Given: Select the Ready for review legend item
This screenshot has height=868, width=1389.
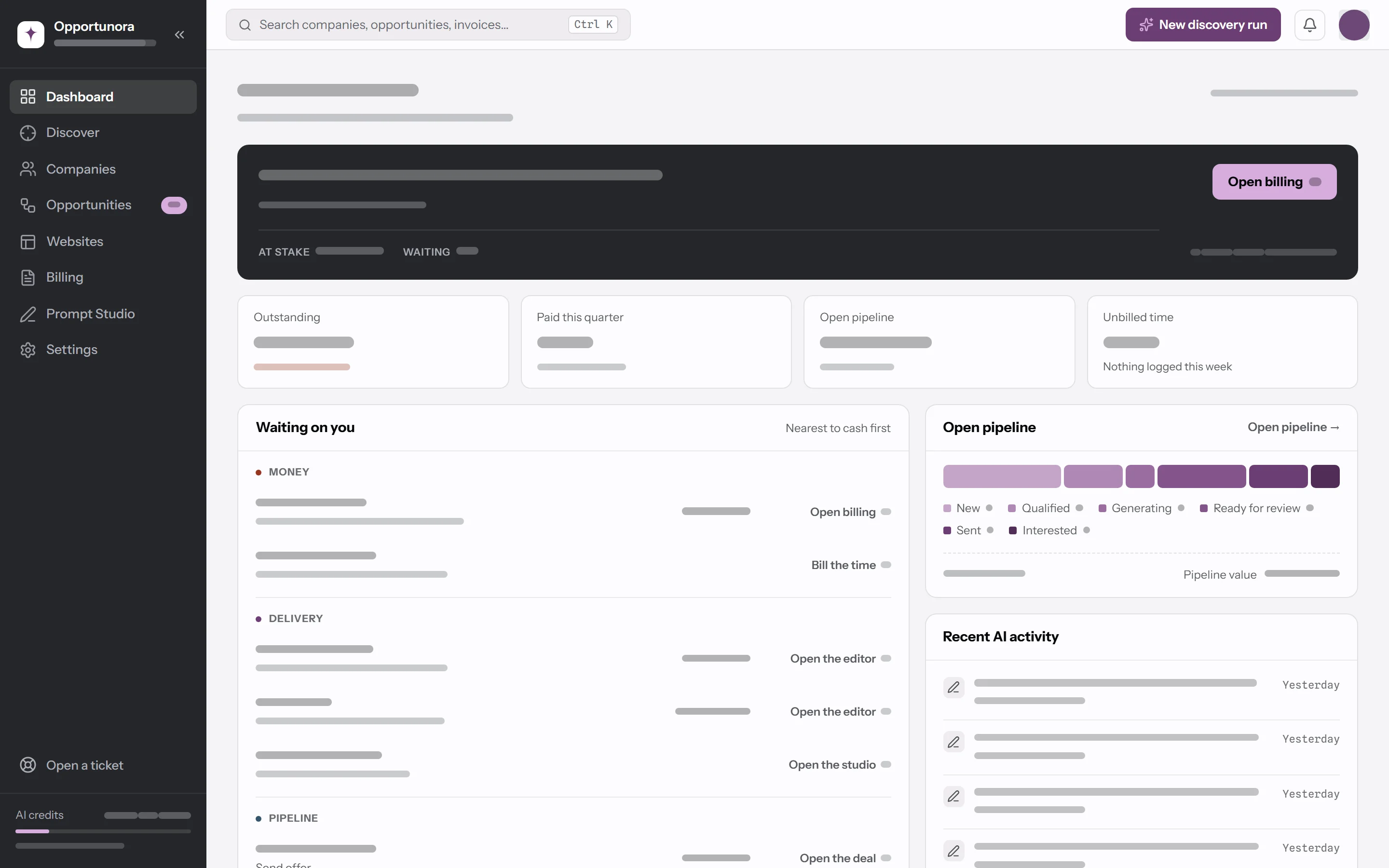Looking at the screenshot, I should click(1256, 508).
